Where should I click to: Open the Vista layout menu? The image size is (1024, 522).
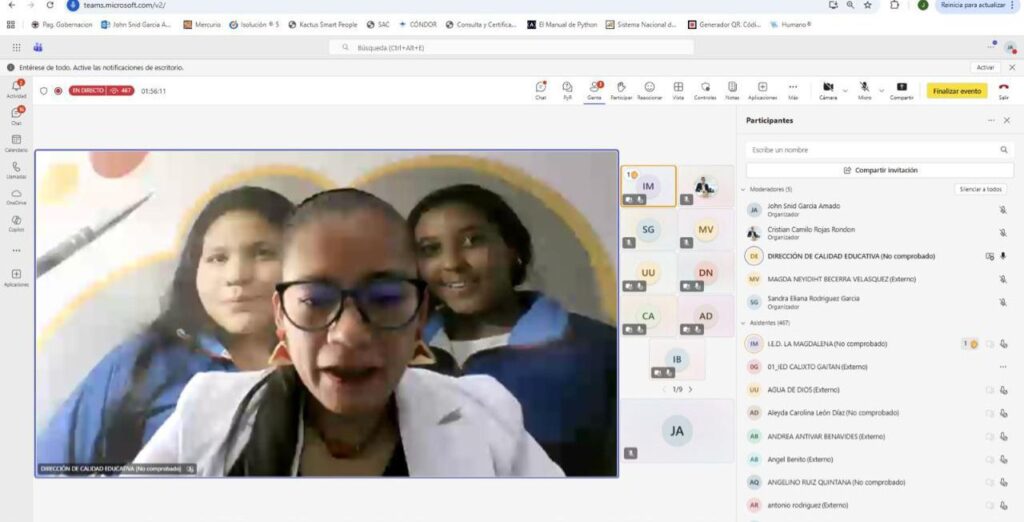click(678, 88)
